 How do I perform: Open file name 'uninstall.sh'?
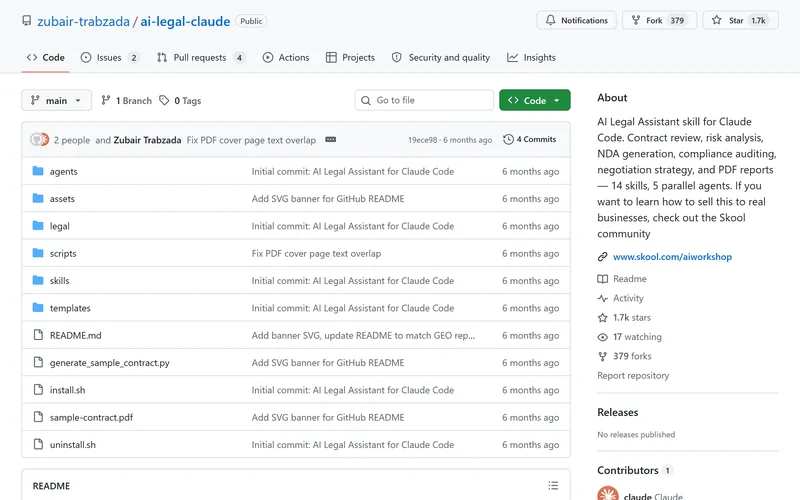click(x=72, y=444)
